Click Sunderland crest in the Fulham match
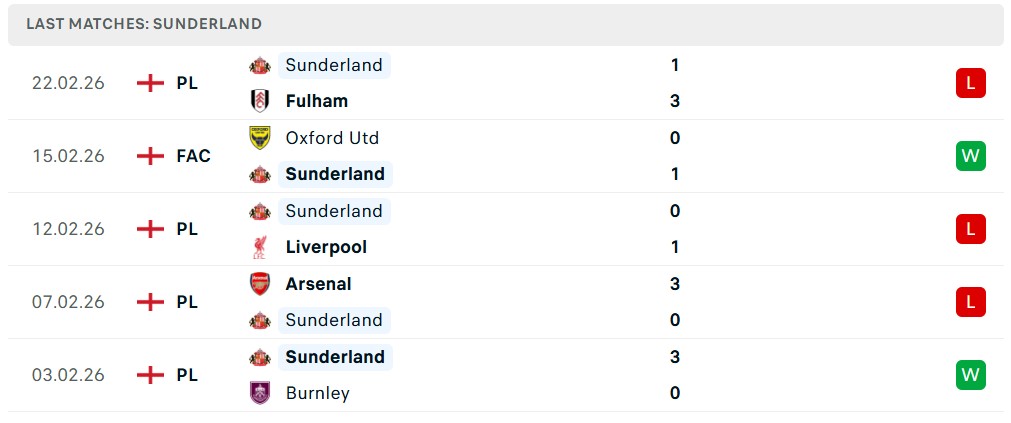The height and width of the screenshot is (423, 1011). point(260,65)
